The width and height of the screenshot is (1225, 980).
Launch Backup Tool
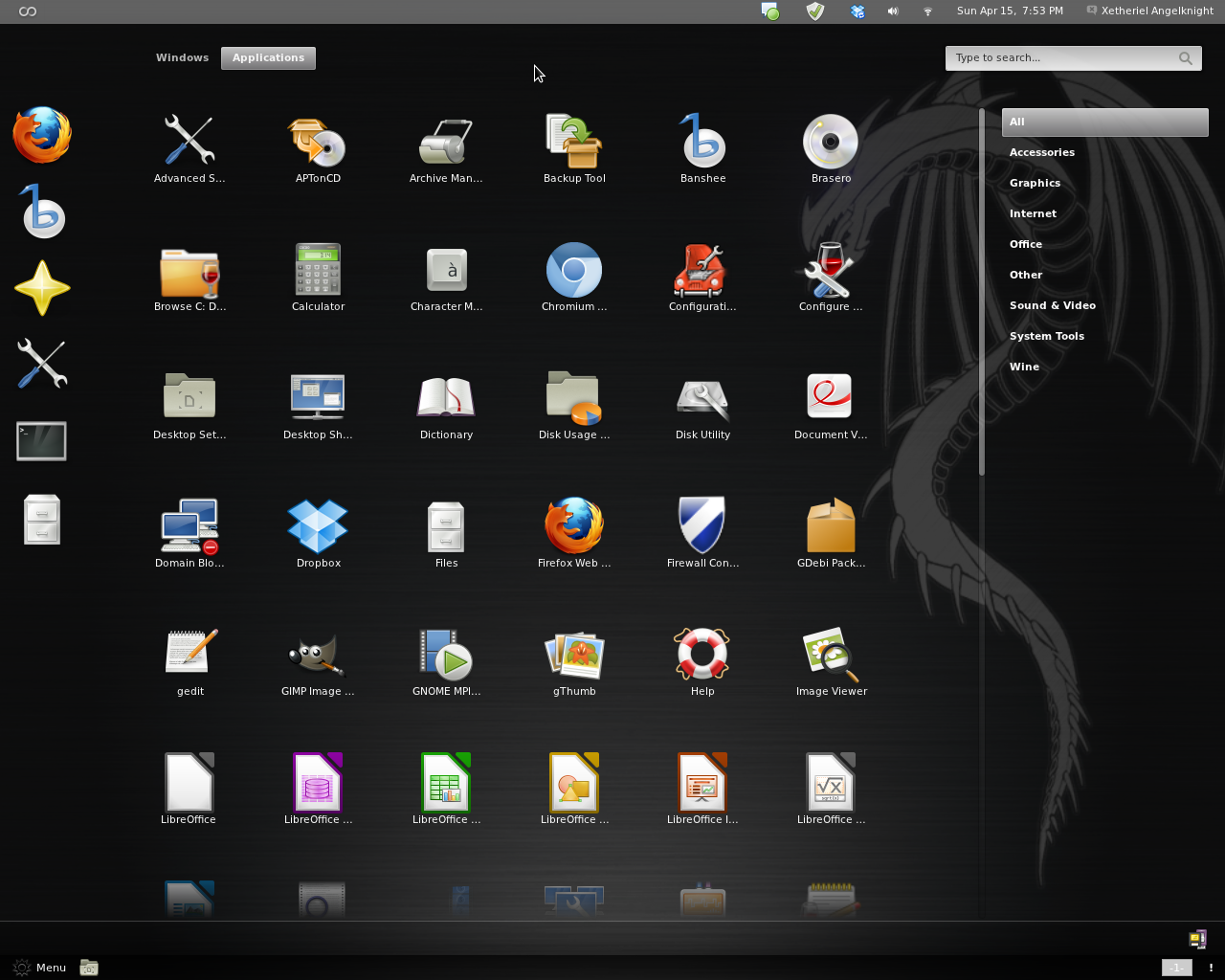(x=574, y=140)
